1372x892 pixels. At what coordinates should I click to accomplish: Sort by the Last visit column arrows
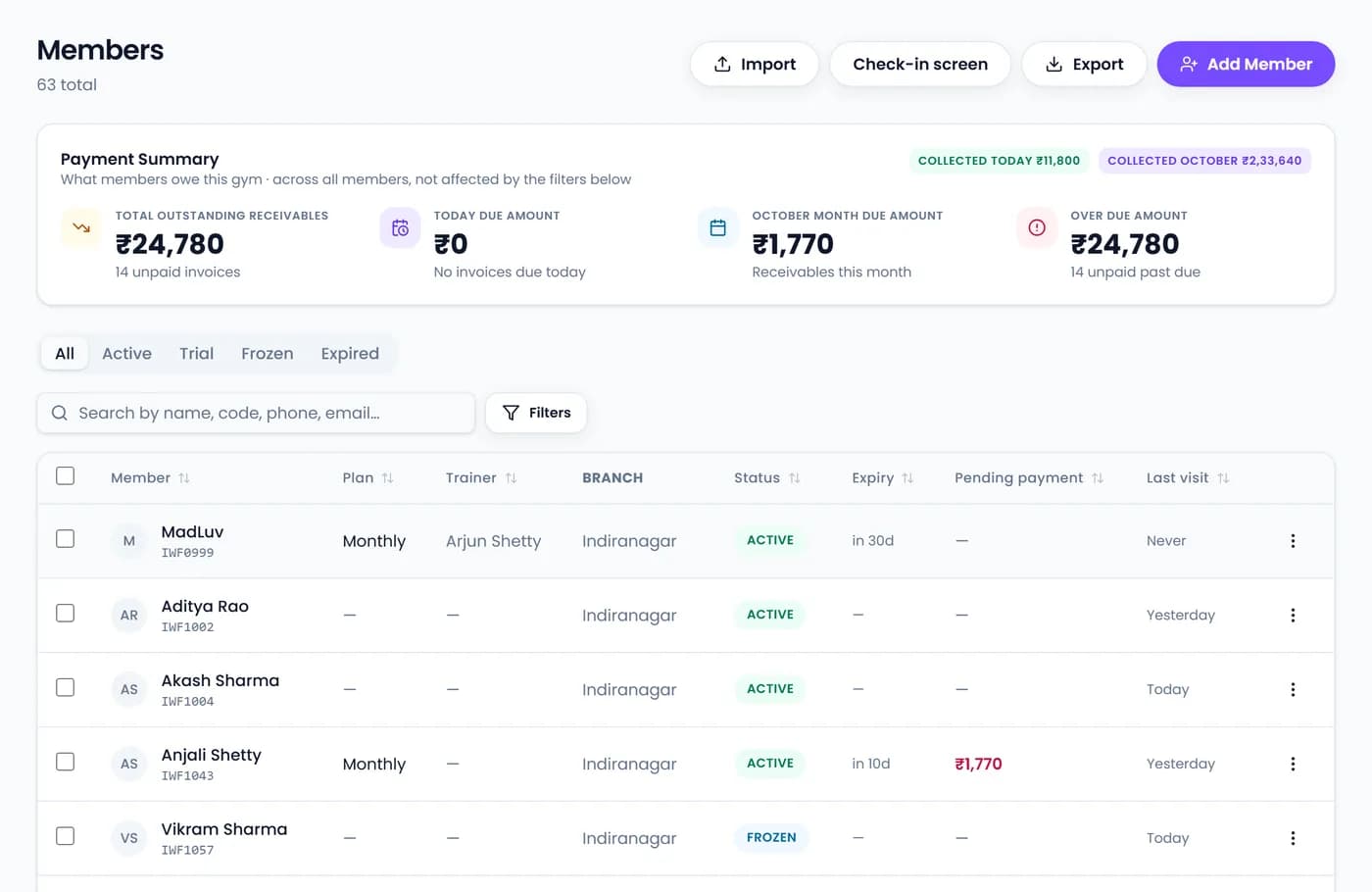click(1223, 478)
